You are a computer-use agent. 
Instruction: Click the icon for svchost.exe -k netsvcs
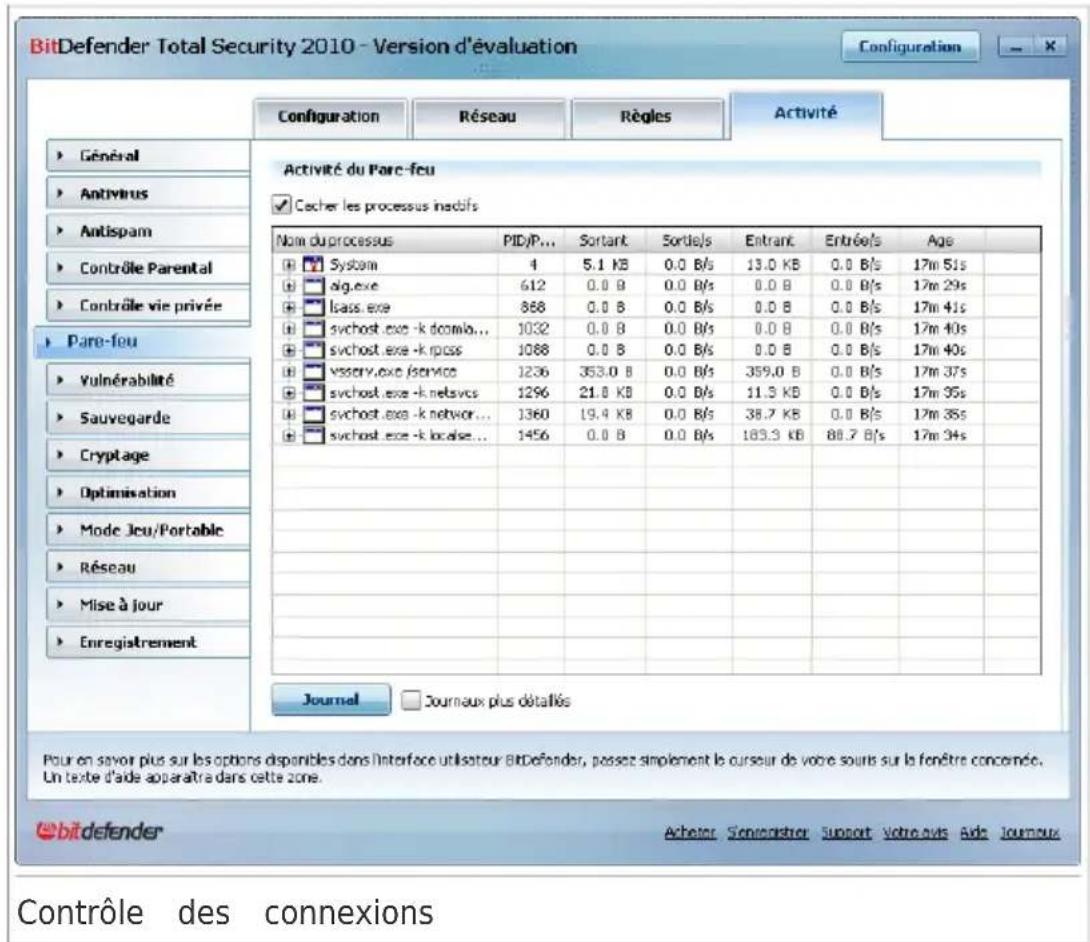tap(314, 393)
